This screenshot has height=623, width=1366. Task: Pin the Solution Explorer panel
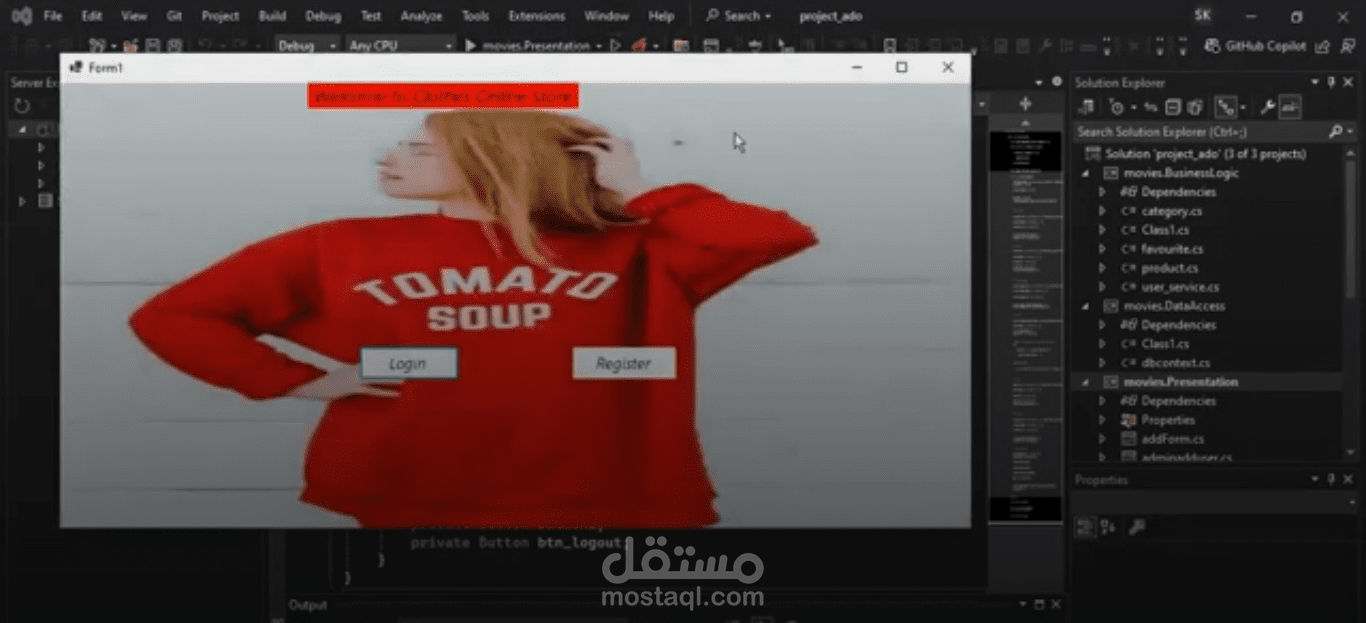(1330, 82)
